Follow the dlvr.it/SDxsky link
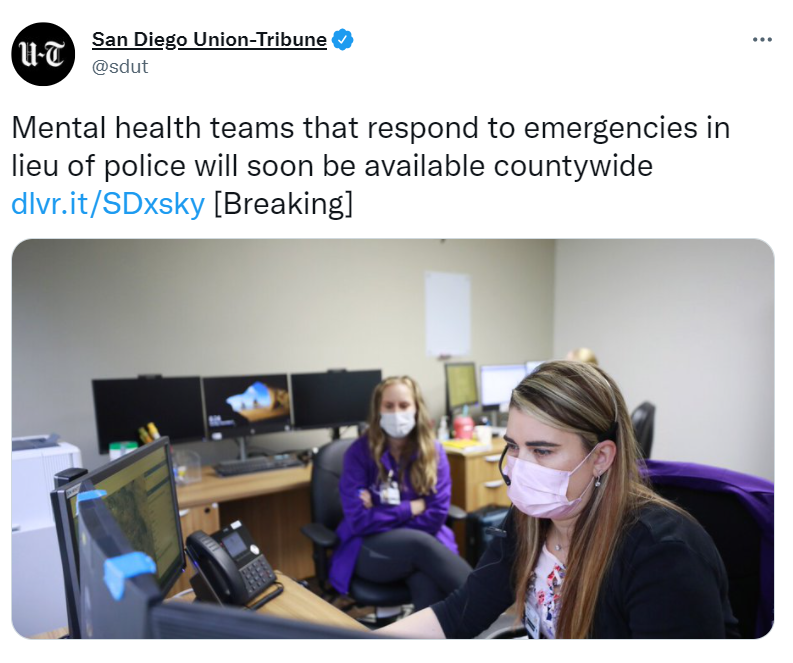The height and width of the screenshot is (663, 793). (108, 204)
